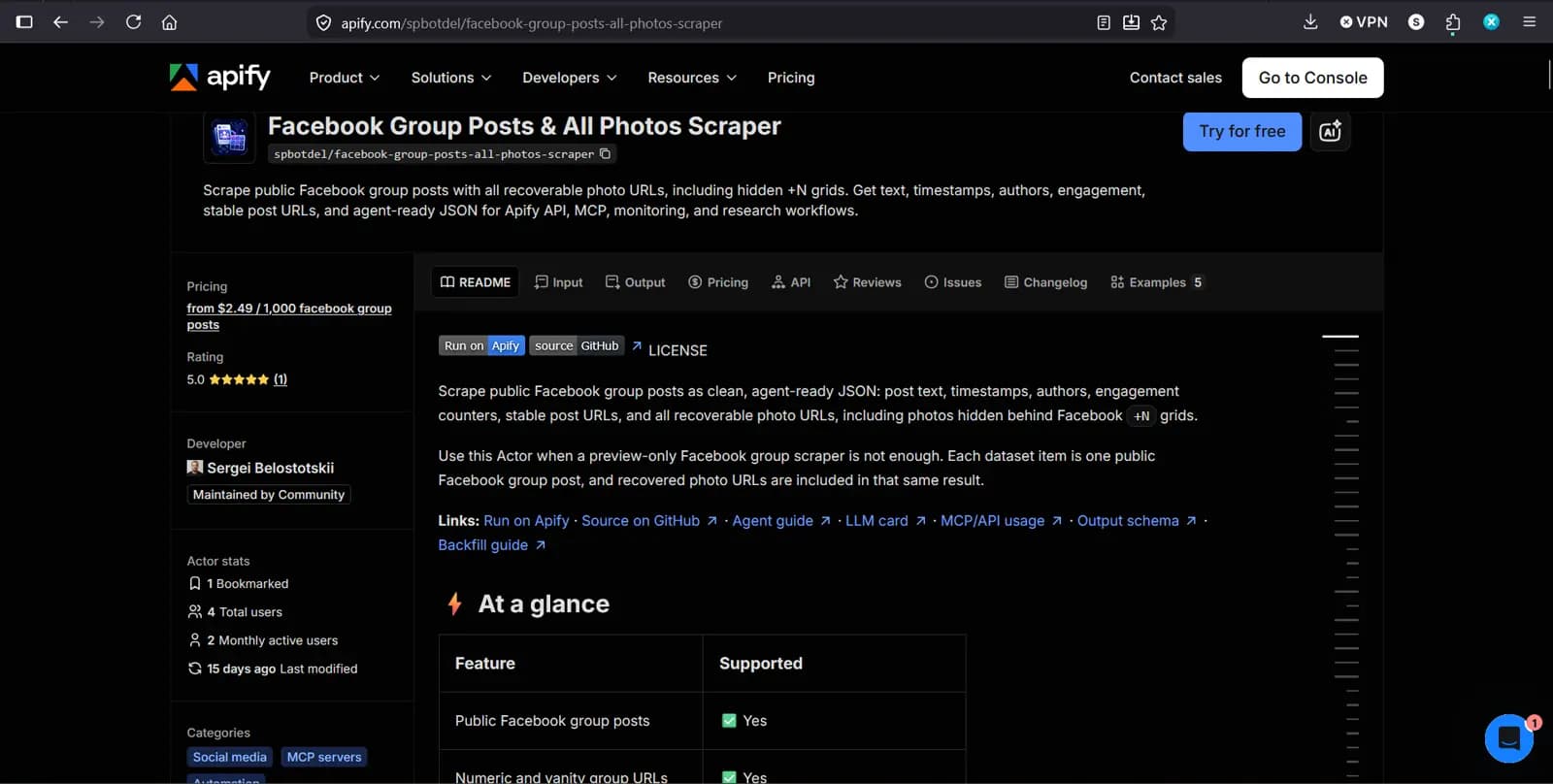Open the from $2.49 pricing link
Screen dimensions: 1553x784
(289, 315)
